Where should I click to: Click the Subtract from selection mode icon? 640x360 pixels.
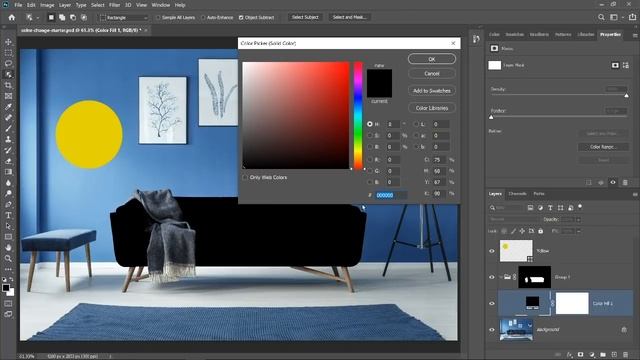(x=73, y=18)
